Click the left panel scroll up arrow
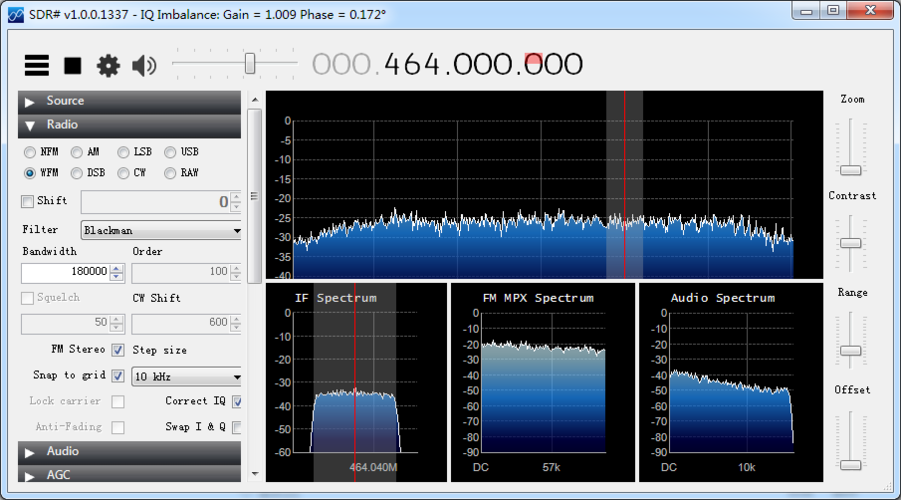 pos(255,100)
